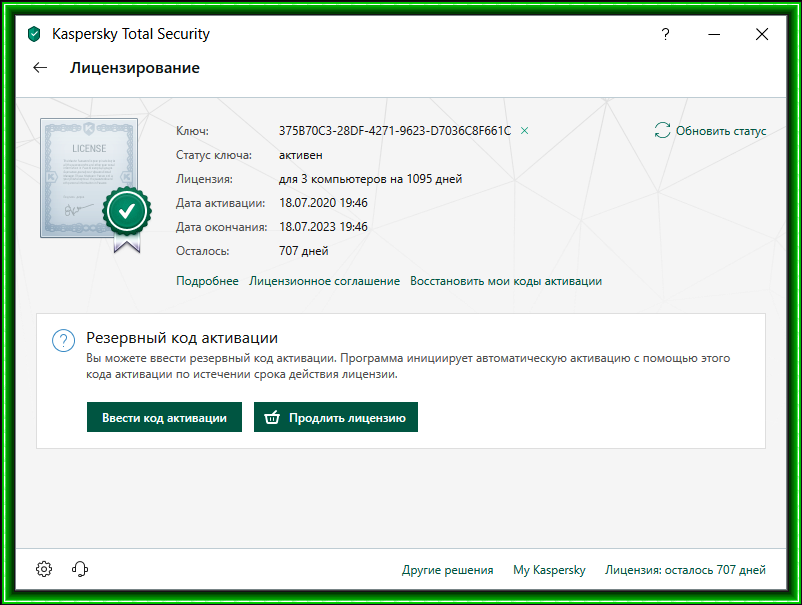Go back using the arrow icon
The width and height of the screenshot is (802, 605).
click(x=40, y=68)
